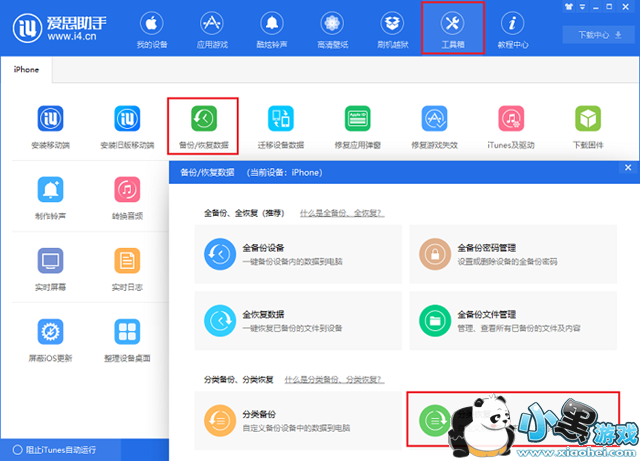This screenshot has height=461, width=640.
Task: Open 下载固件 firmware tool
Action: click(x=588, y=127)
